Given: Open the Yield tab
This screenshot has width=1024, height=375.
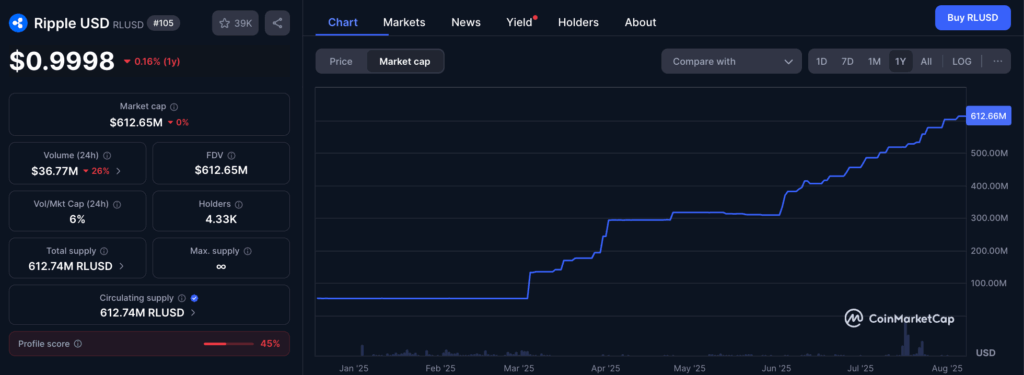Looking at the screenshot, I should [x=520, y=22].
